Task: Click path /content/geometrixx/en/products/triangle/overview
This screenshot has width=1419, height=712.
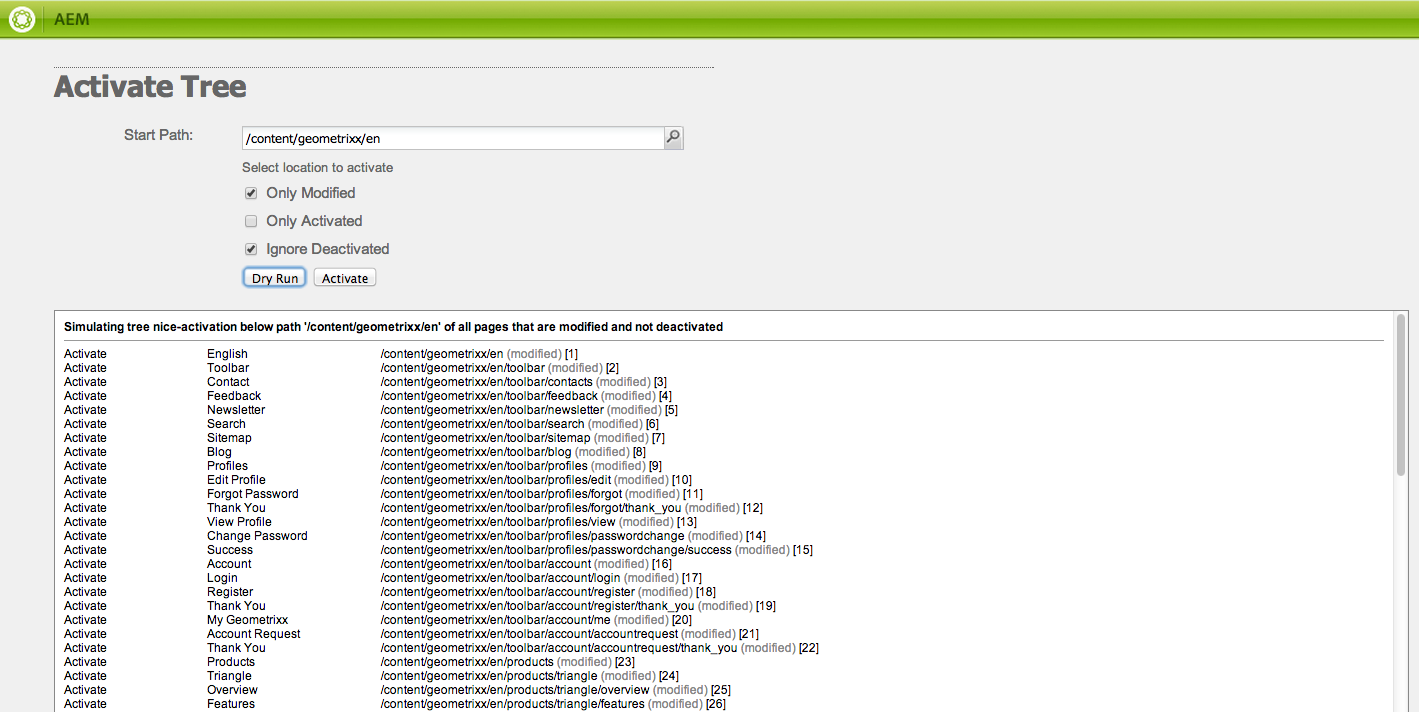Action: pyautogui.click(x=515, y=690)
